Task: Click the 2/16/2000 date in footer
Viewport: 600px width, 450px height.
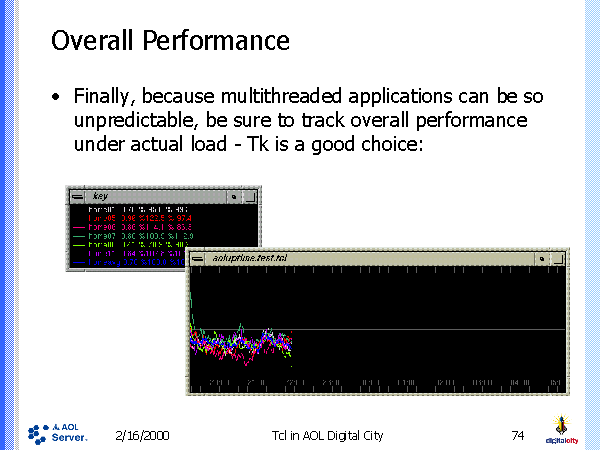Action: pos(142,435)
